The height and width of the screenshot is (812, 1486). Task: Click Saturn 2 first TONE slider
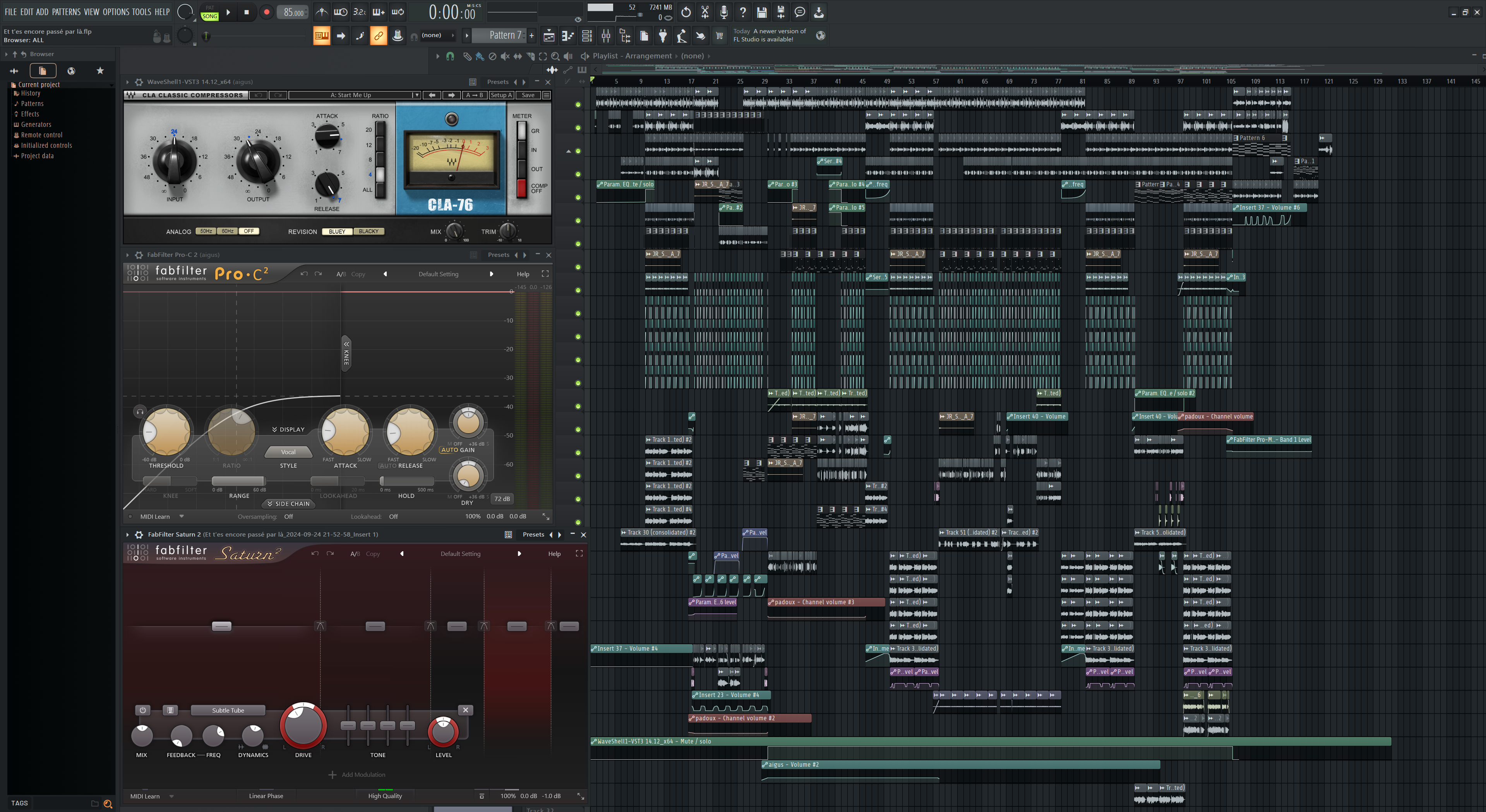coord(348,725)
